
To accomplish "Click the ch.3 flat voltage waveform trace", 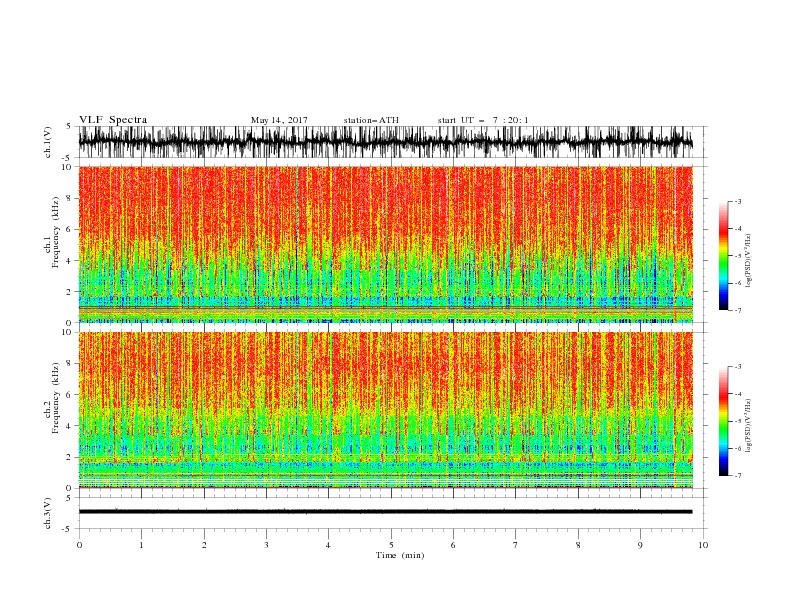I will (385, 512).
